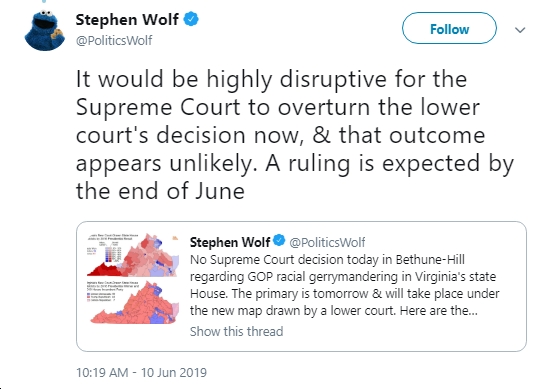Click verified badge beside Stephen Wolf header name
Image resolution: width=537 pixels, height=389 pixels.
191,19
